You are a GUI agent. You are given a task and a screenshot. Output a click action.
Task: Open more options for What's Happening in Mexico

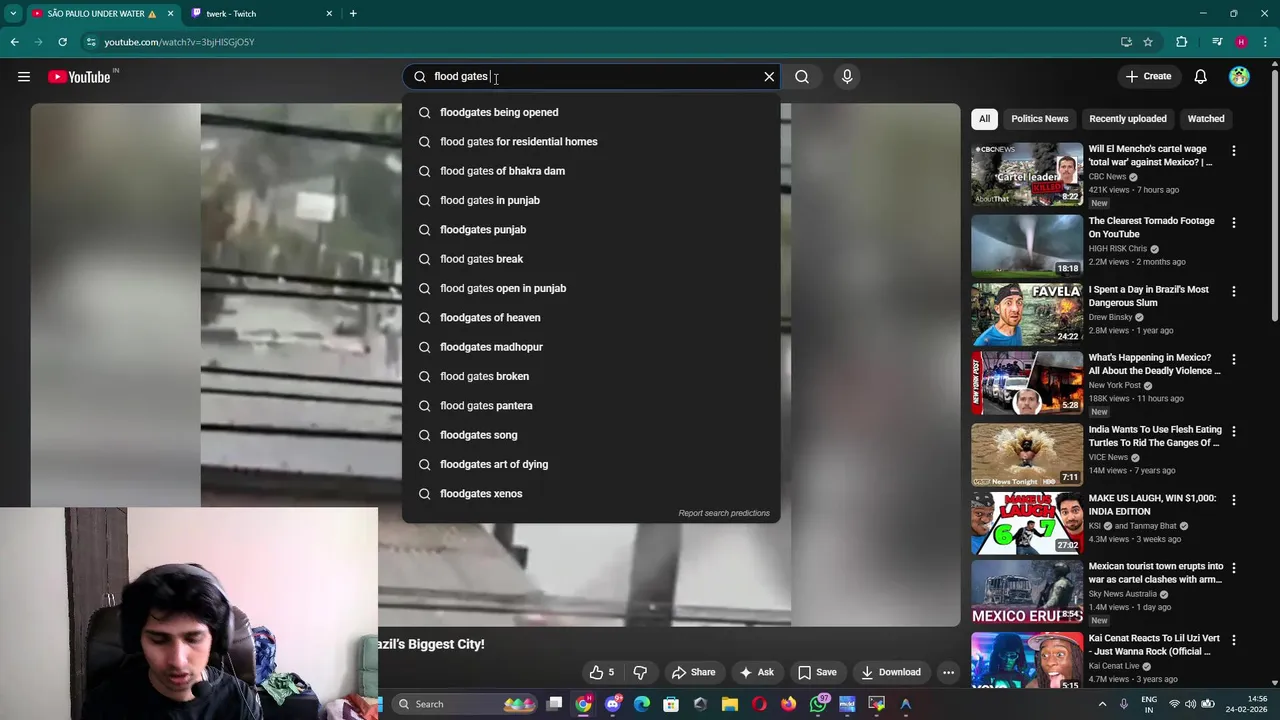[x=1233, y=359]
